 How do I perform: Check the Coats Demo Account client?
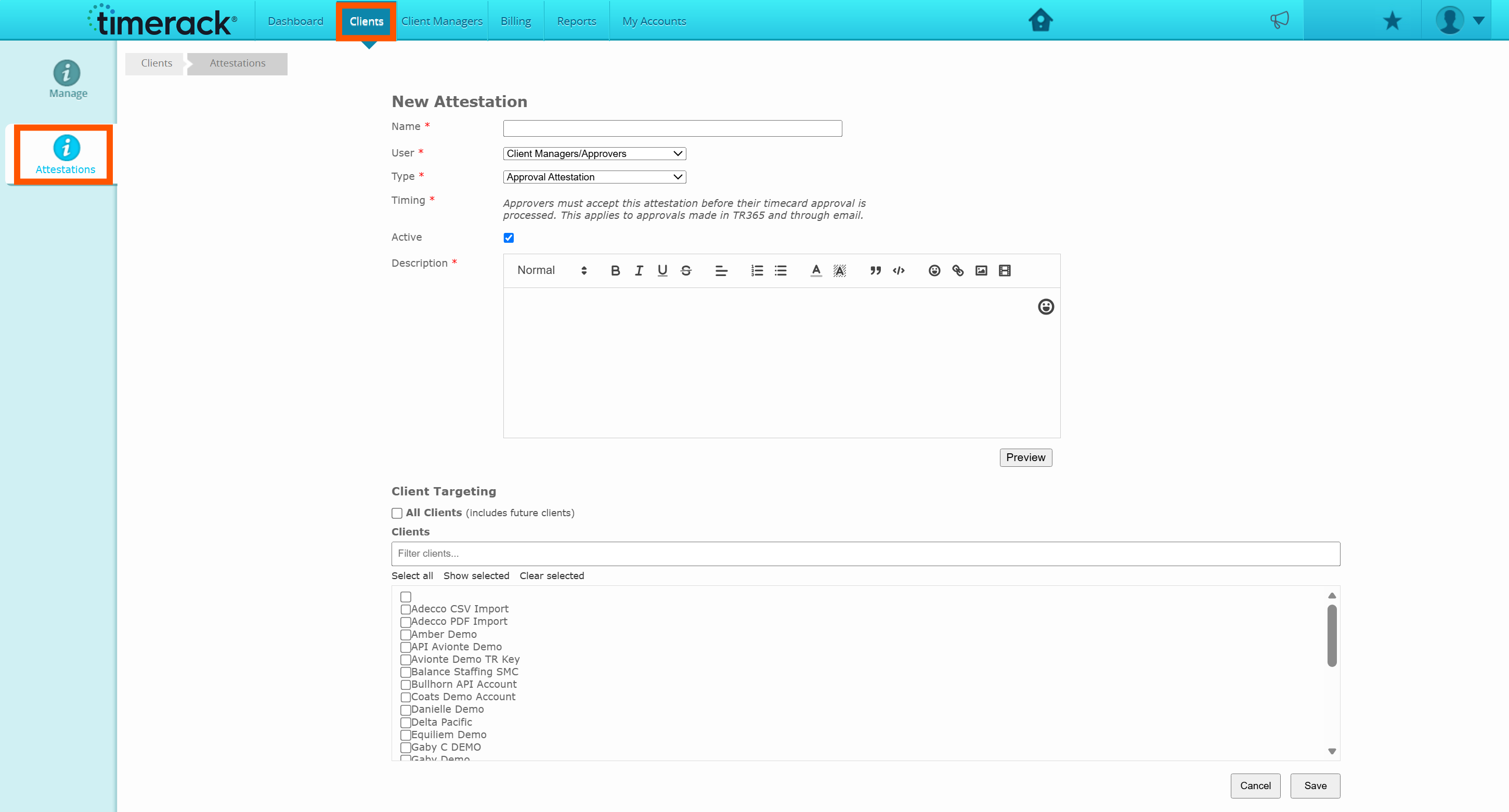pos(406,697)
